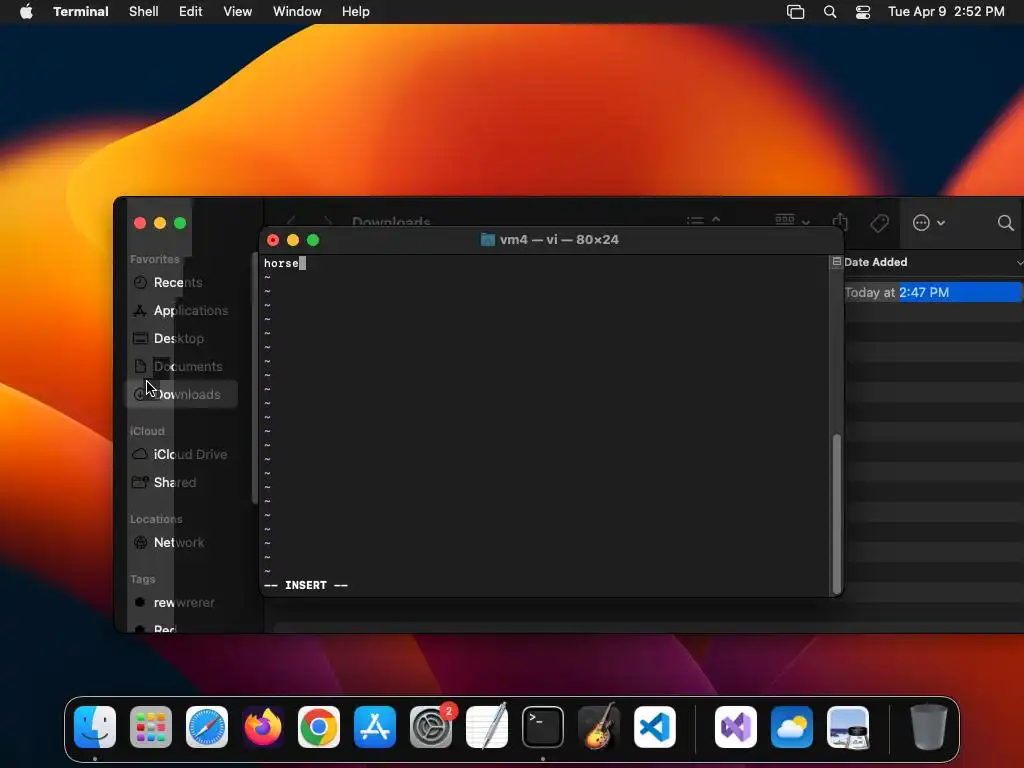Click the 'horse' text line in vi
This screenshot has height=768, width=1024.
click(281, 263)
